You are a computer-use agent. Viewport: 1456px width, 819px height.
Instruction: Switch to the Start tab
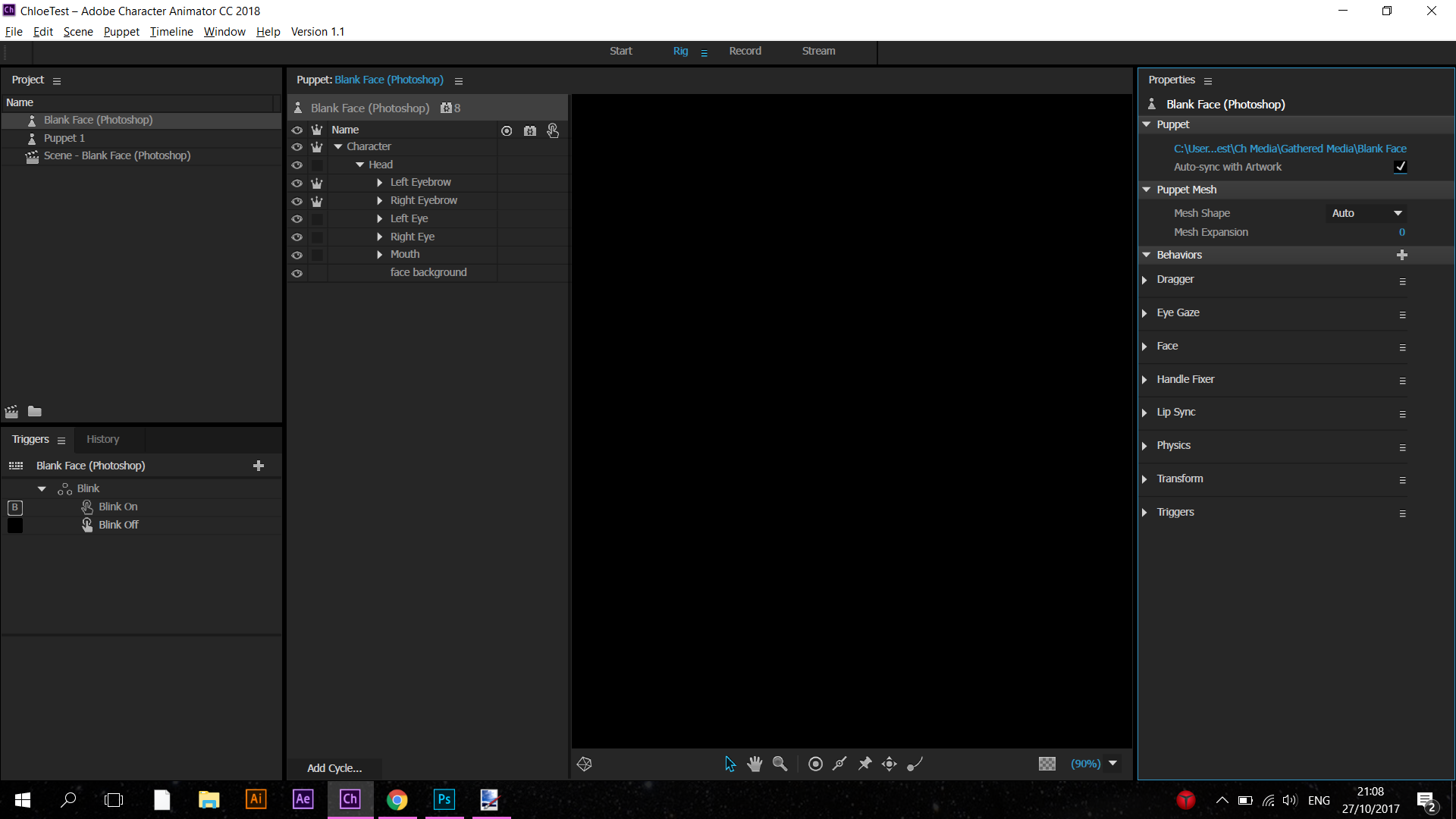point(620,50)
